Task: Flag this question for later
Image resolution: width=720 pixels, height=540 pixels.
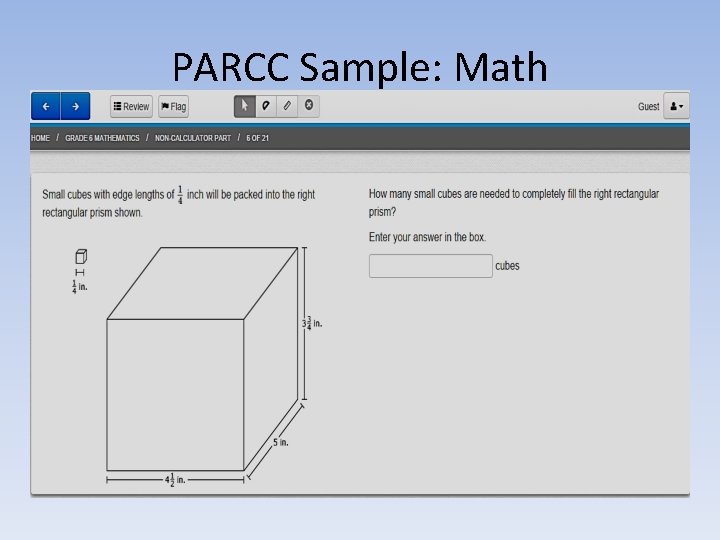Action: [x=174, y=107]
